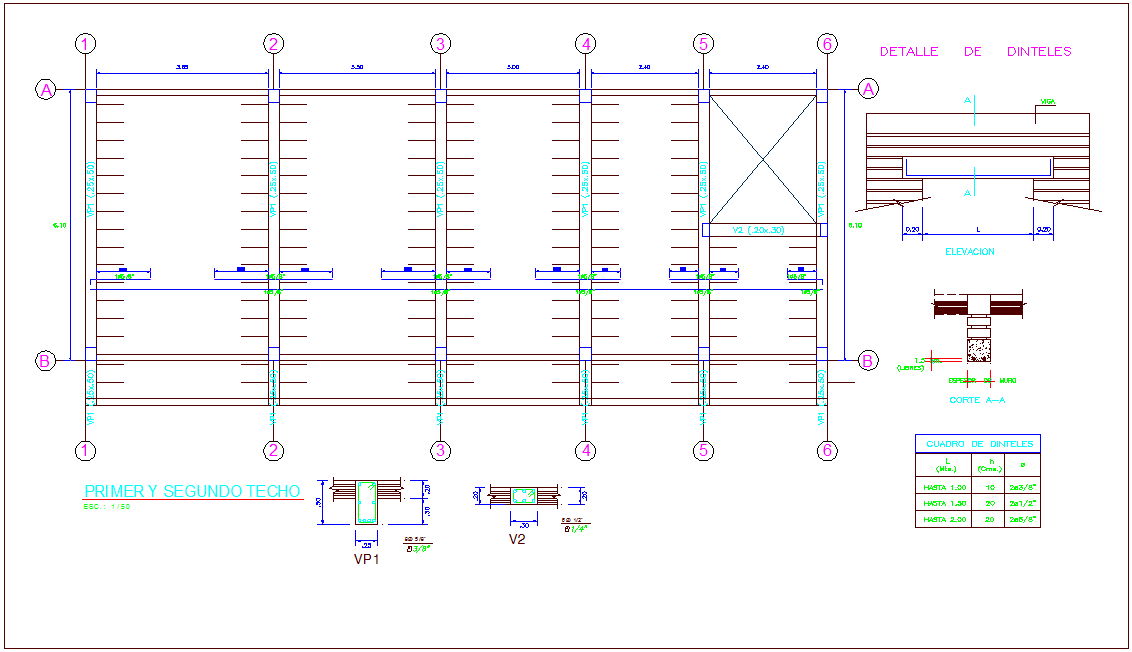Image resolution: width=1132 pixels, height=652 pixels.
Task: Select the DETALLE DE DINTELES heading
Action: point(975,51)
